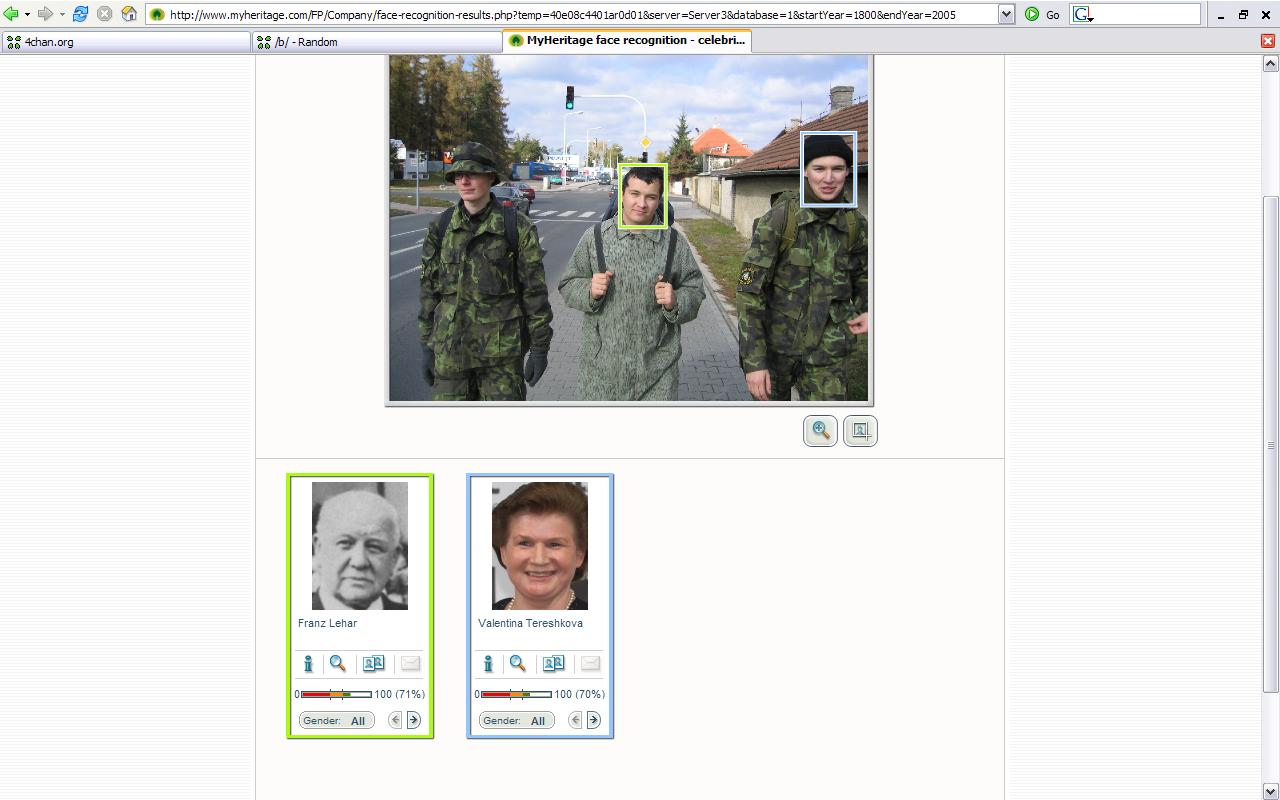Compare photos icon on Valentina Tereshkova card
The image size is (1280, 800).
(x=553, y=664)
